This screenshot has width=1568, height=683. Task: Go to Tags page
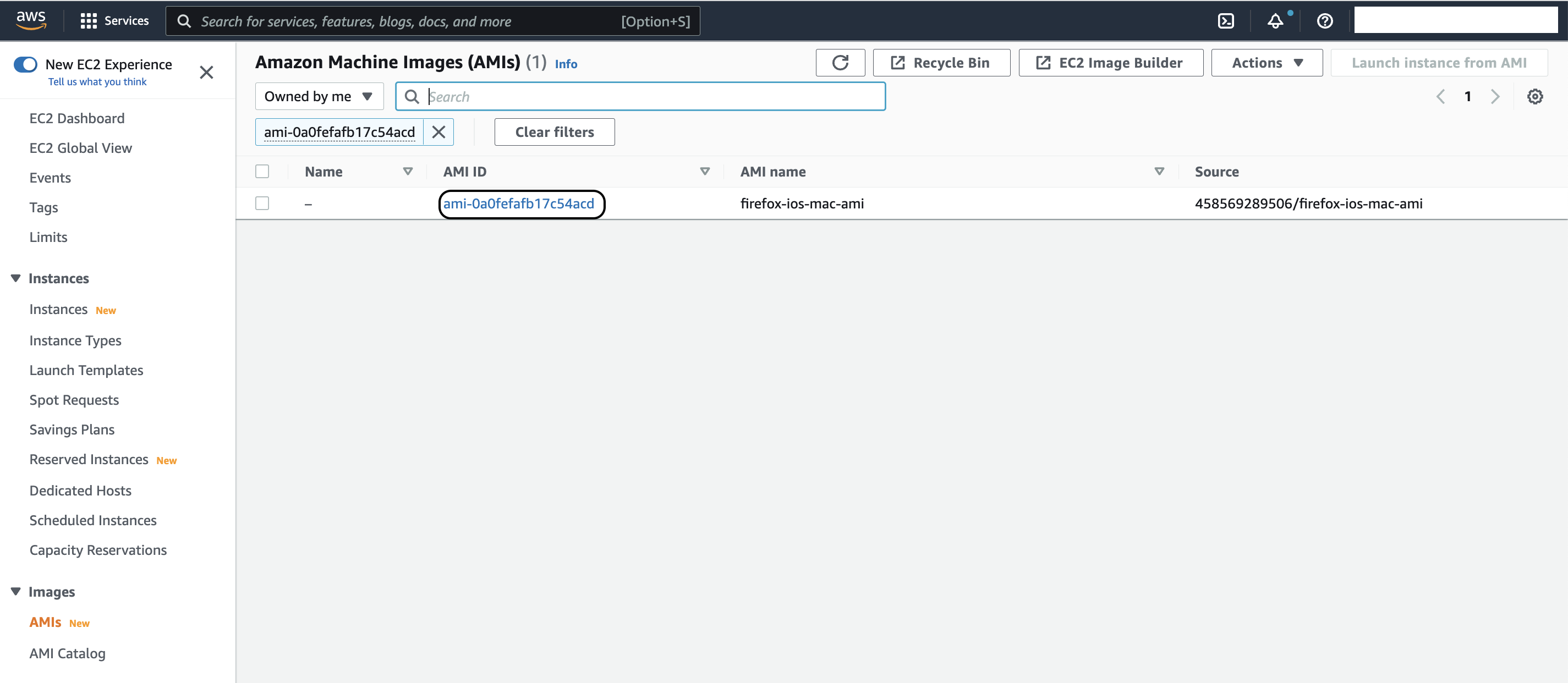(x=44, y=207)
